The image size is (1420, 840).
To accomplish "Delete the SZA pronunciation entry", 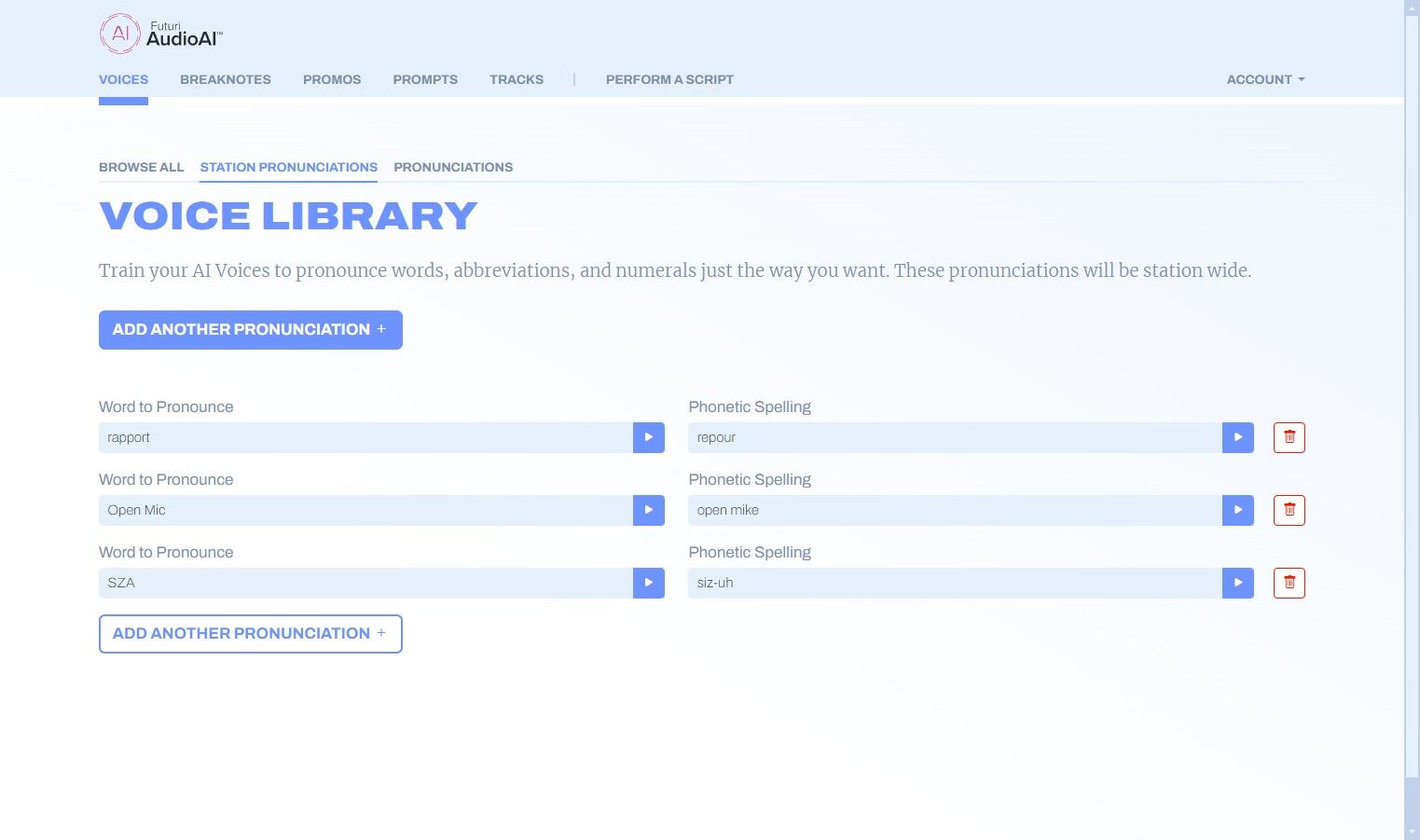I will coord(1289,583).
